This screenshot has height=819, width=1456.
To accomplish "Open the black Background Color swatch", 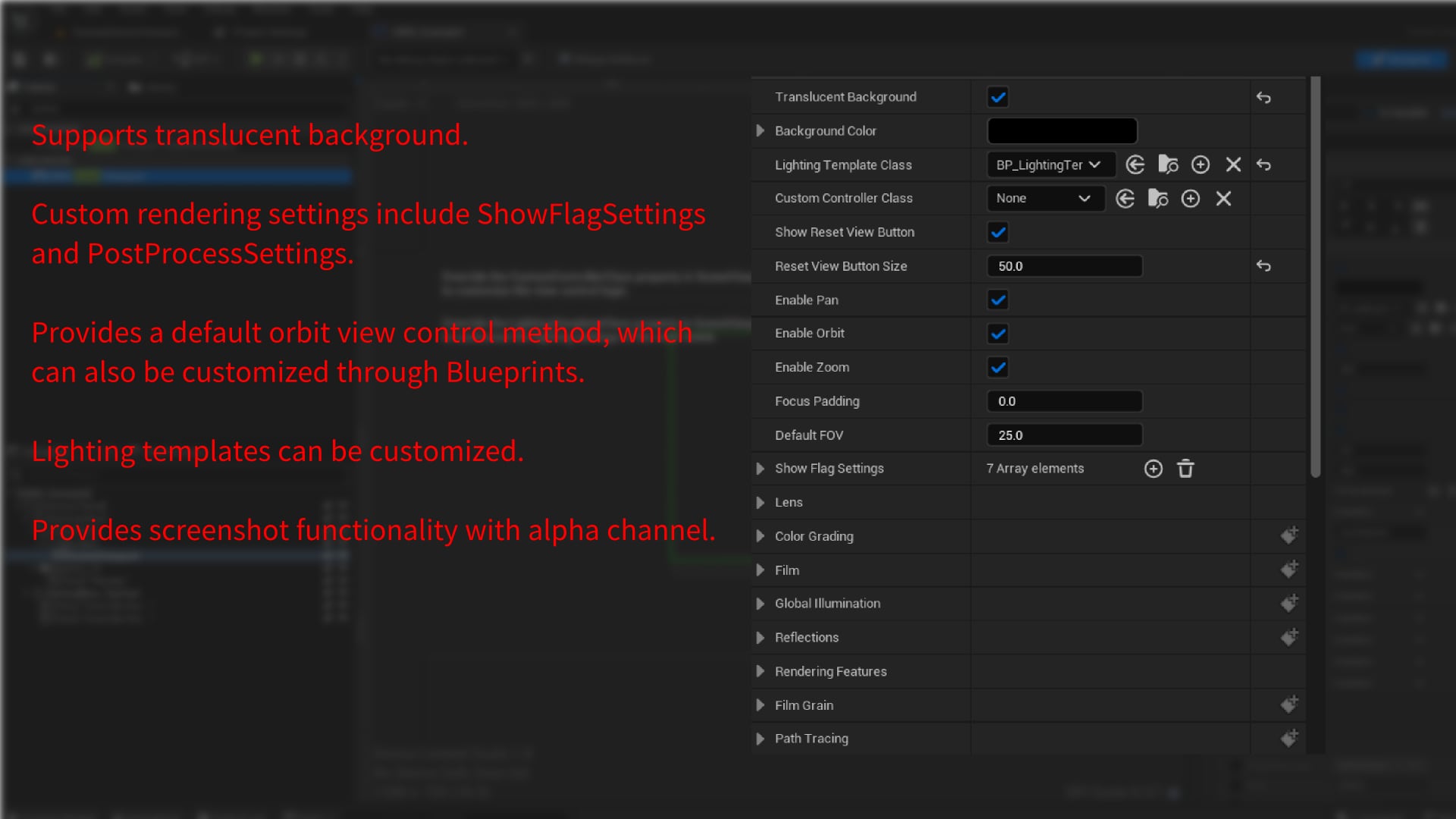I will (1062, 130).
